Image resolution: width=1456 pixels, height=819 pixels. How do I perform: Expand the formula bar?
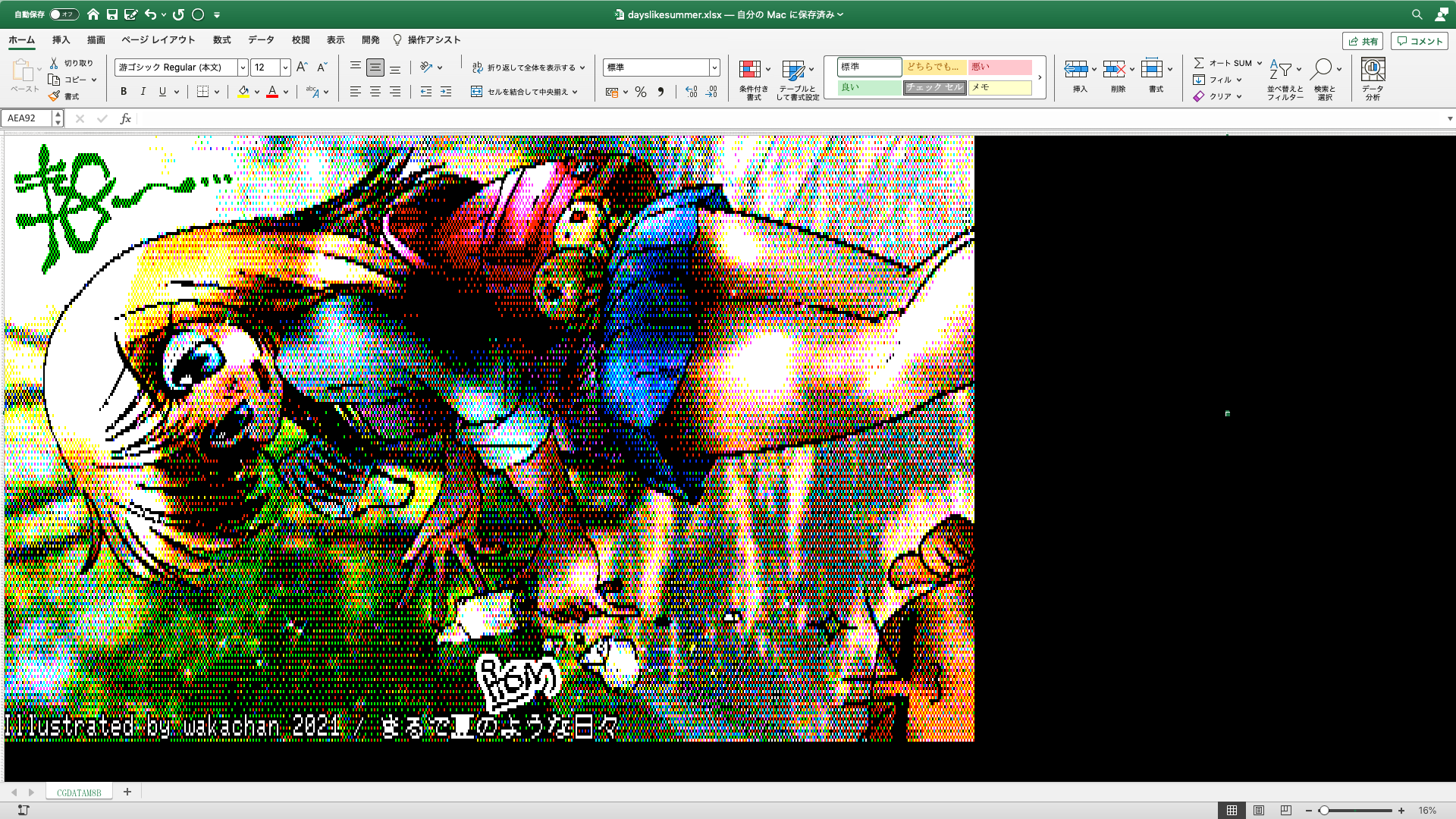click(x=1449, y=118)
